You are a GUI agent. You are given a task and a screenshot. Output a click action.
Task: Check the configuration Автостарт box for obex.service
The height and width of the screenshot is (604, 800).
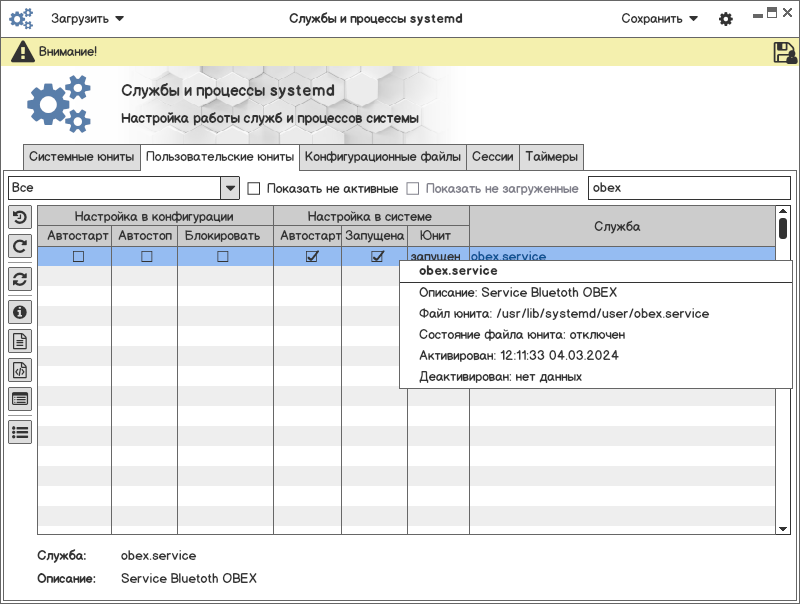[x=78, y=257]
